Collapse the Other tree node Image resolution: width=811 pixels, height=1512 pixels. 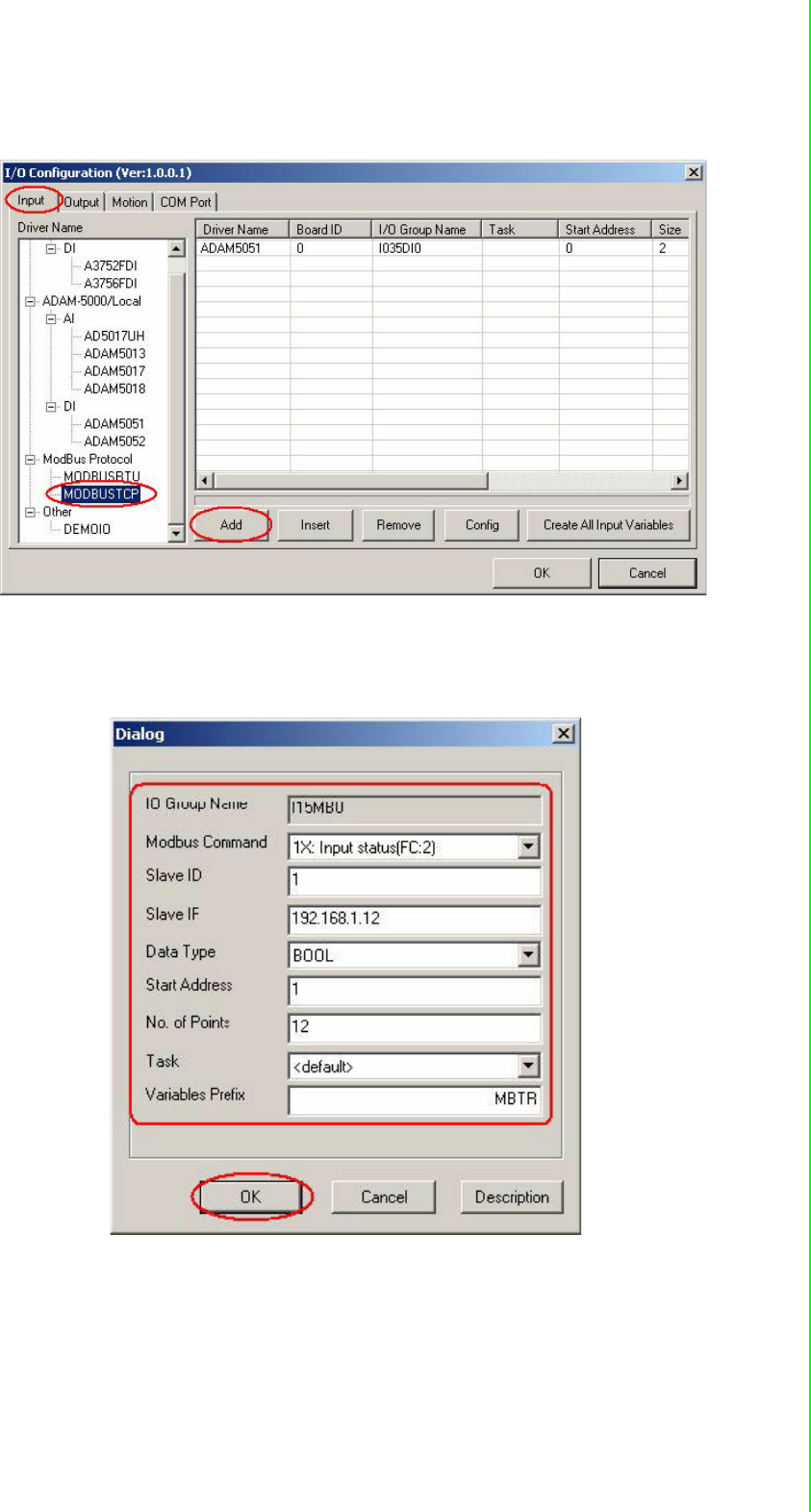pos(30,513)
